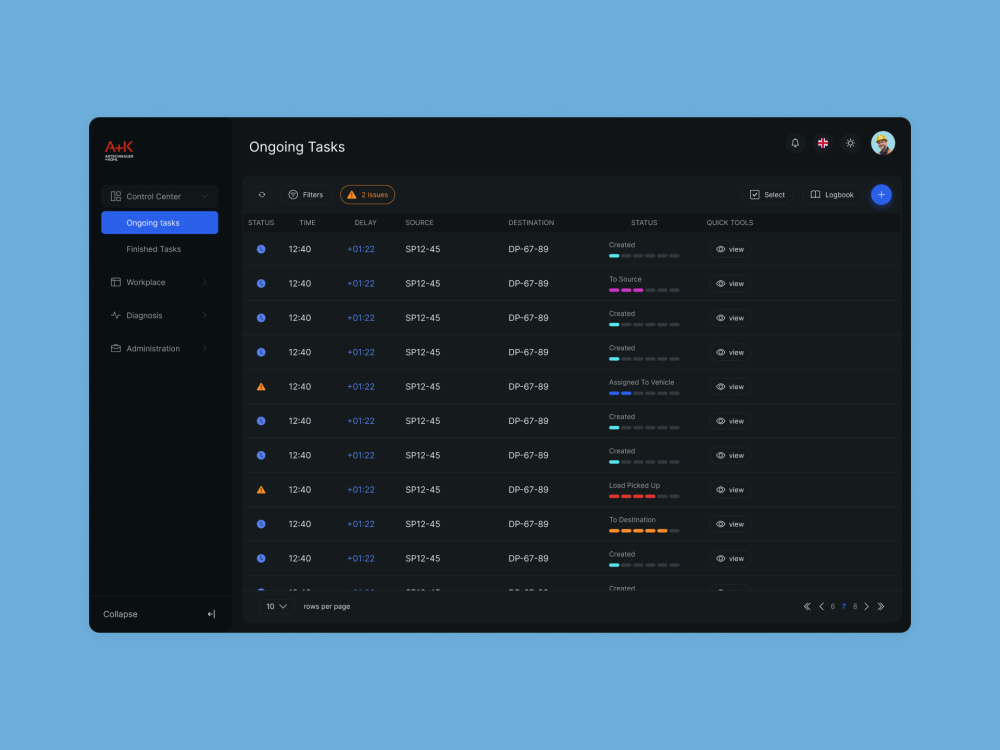Viewport: 1000px width, 750px height.
Task: Open the Administration menu item
Action: pos(159,348)
